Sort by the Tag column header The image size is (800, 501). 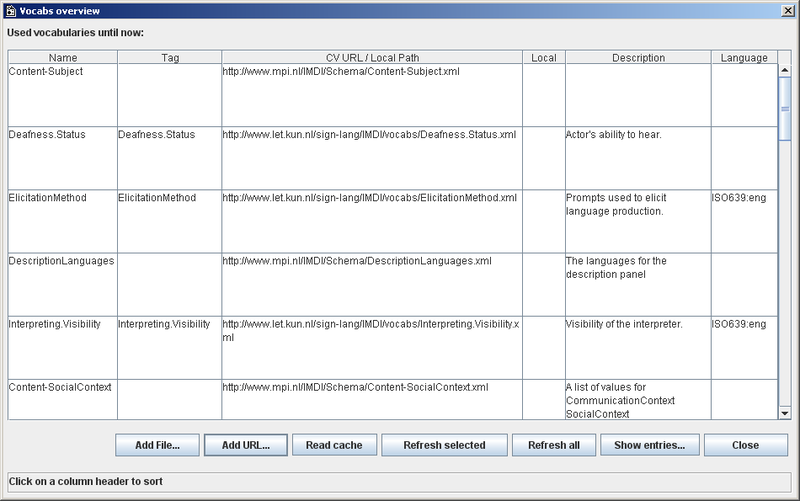[x=169, y=58]
